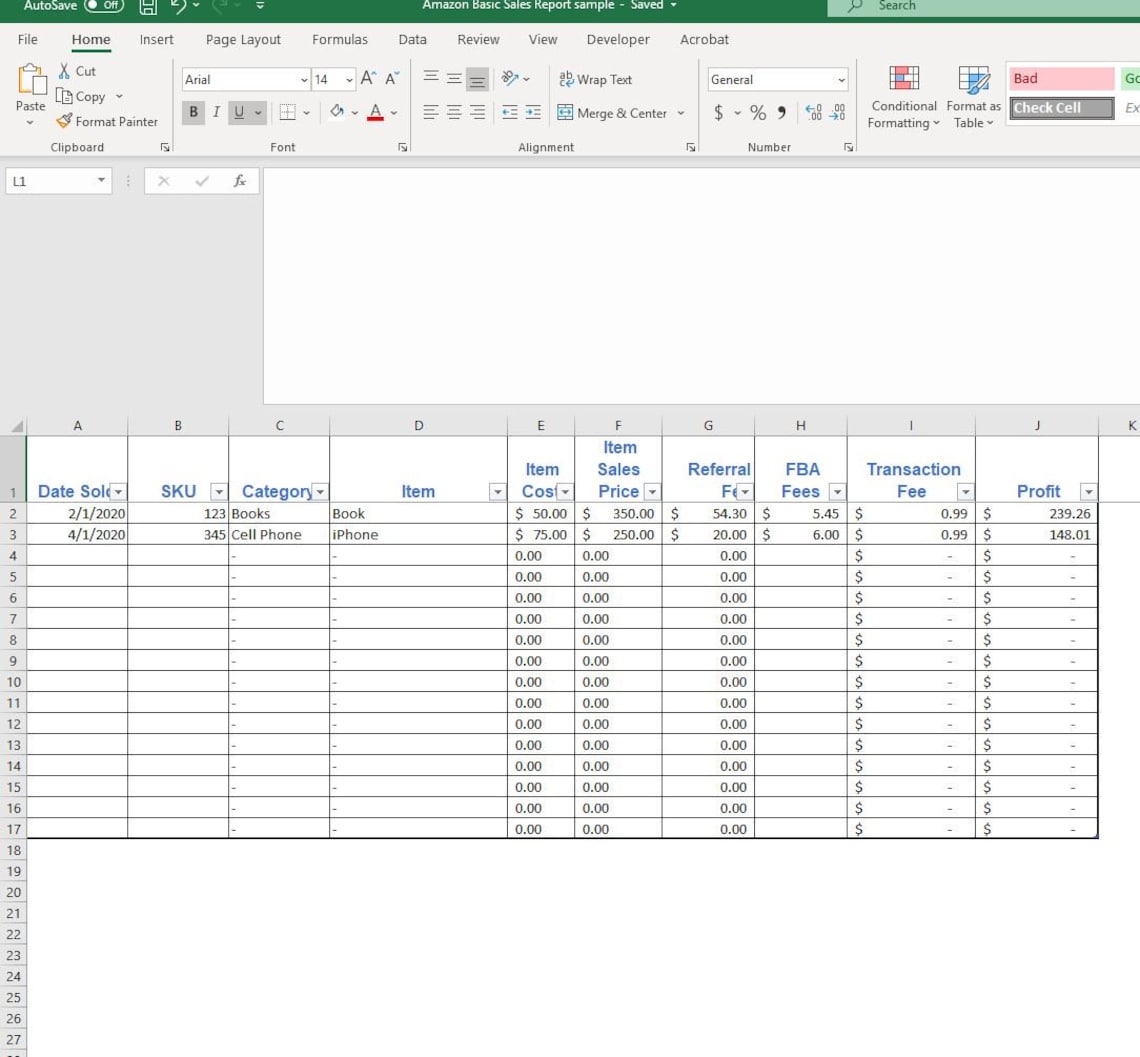Switch to the Formulas ribbon tab
Viewport: 1140px width, 1057px height.
point(339,40)
